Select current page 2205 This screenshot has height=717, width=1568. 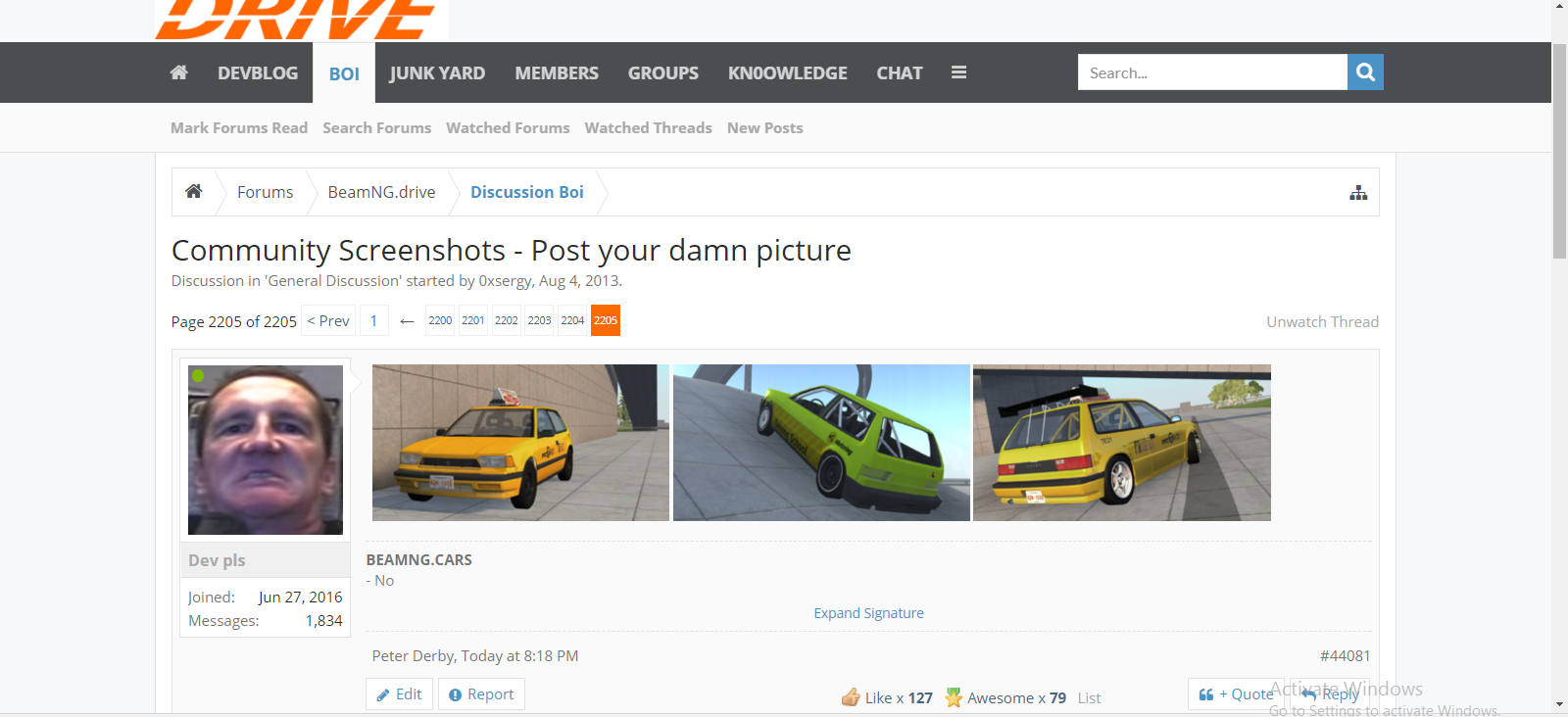606,320
